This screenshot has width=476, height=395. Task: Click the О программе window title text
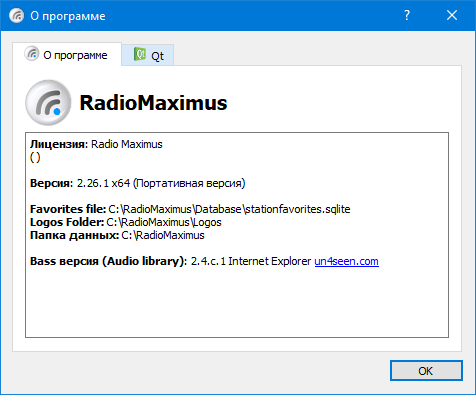pyautogui.click(x=68, y=16)
